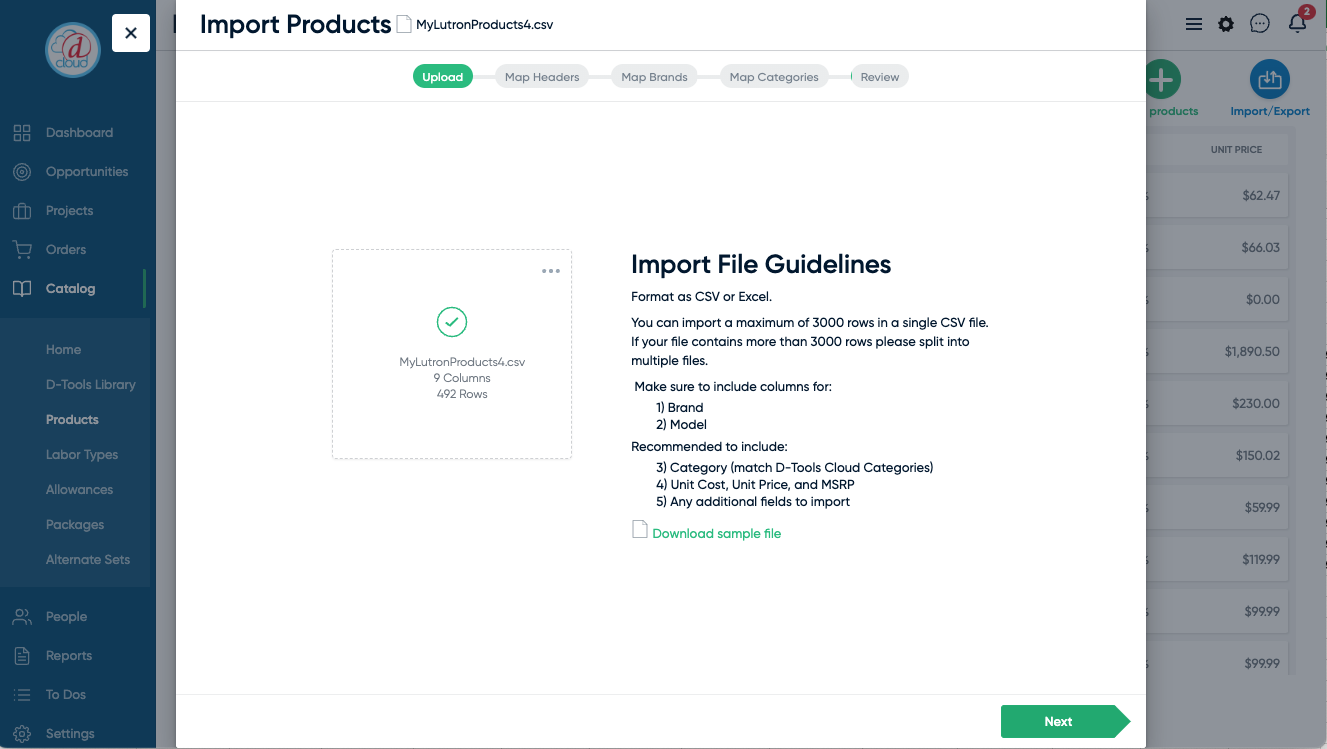Open the Dashboard grid icon
The width and height of the screenshot is (1327, 749).
pyautogui.click(x=22, y=132)
